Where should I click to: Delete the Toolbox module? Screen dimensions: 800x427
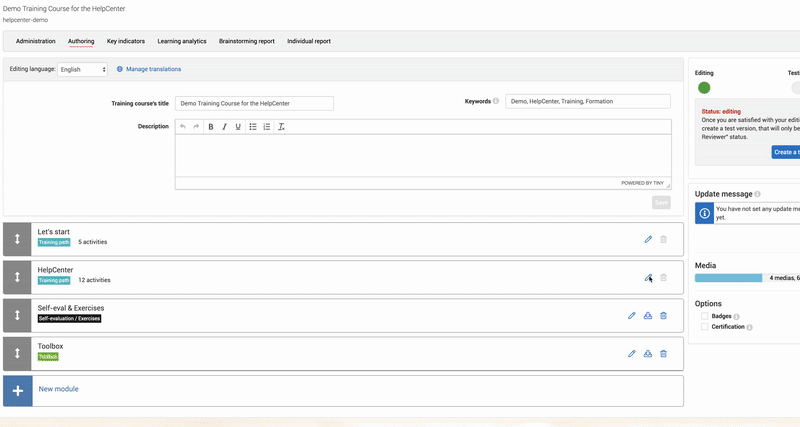[x=663, y=354]
